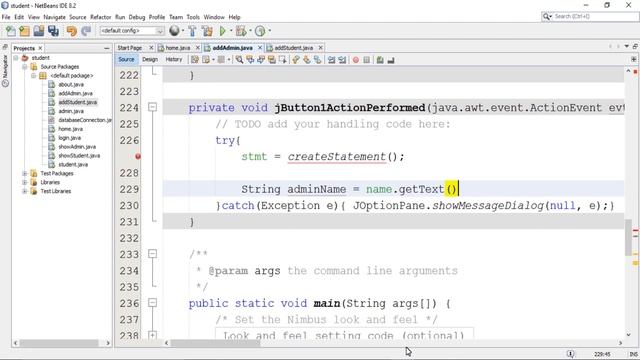The width and height of the screenshot is (640, 360).
Task: Switch to the Start Page tab
Action: click(x=130, y=48)
